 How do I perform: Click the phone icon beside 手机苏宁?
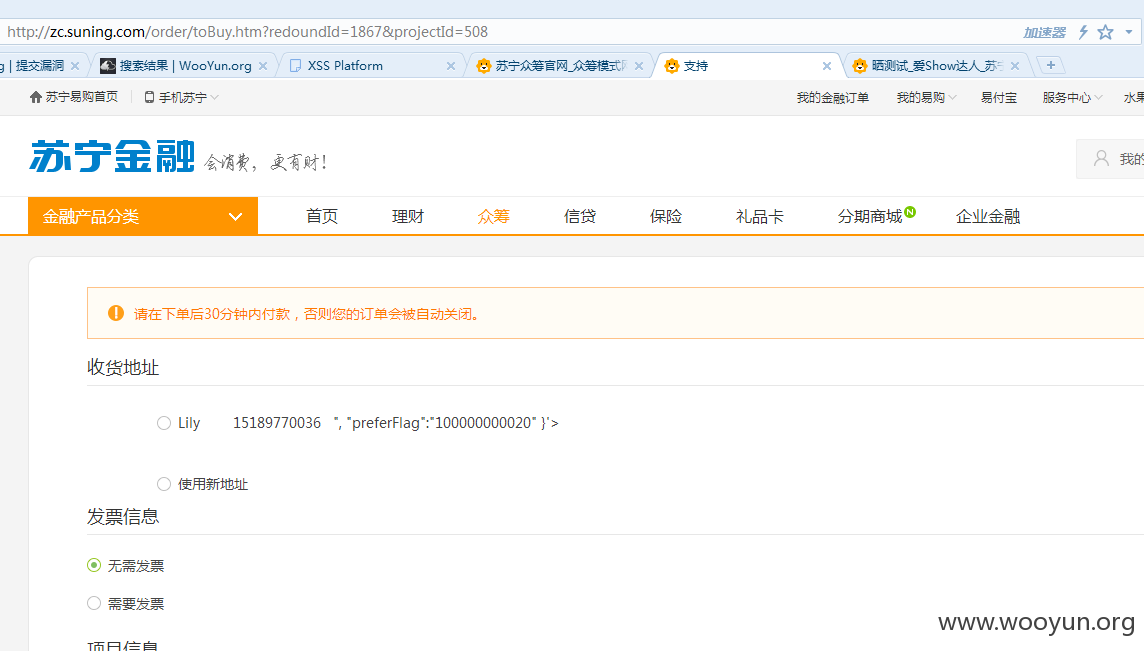tap(149, 97)
